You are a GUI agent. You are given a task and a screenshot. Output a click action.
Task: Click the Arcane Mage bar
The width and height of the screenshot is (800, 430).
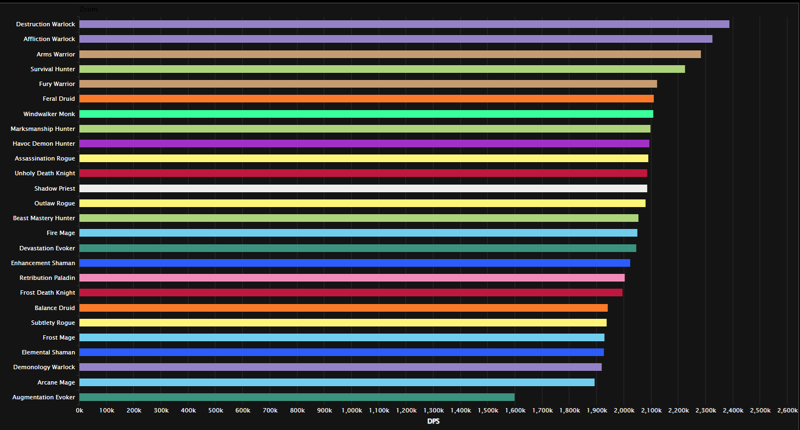[x=337, y=382]
